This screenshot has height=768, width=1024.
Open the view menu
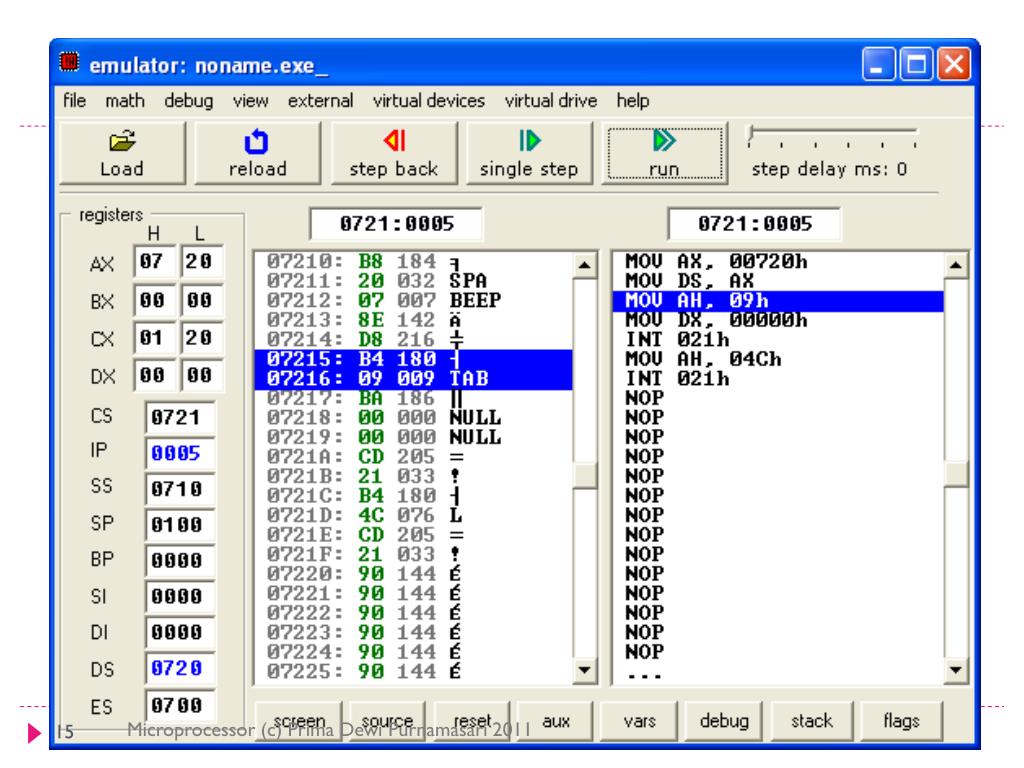pos(250,101)
